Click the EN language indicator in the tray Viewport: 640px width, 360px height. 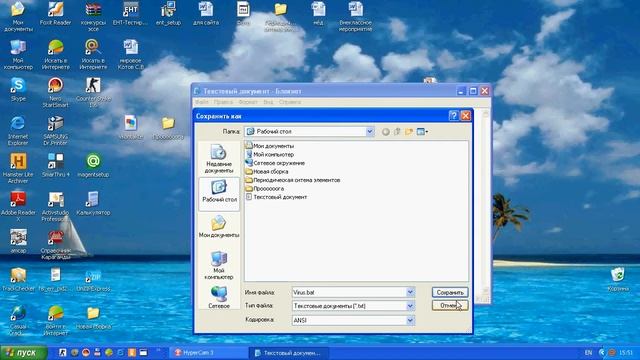click(588, 352)
